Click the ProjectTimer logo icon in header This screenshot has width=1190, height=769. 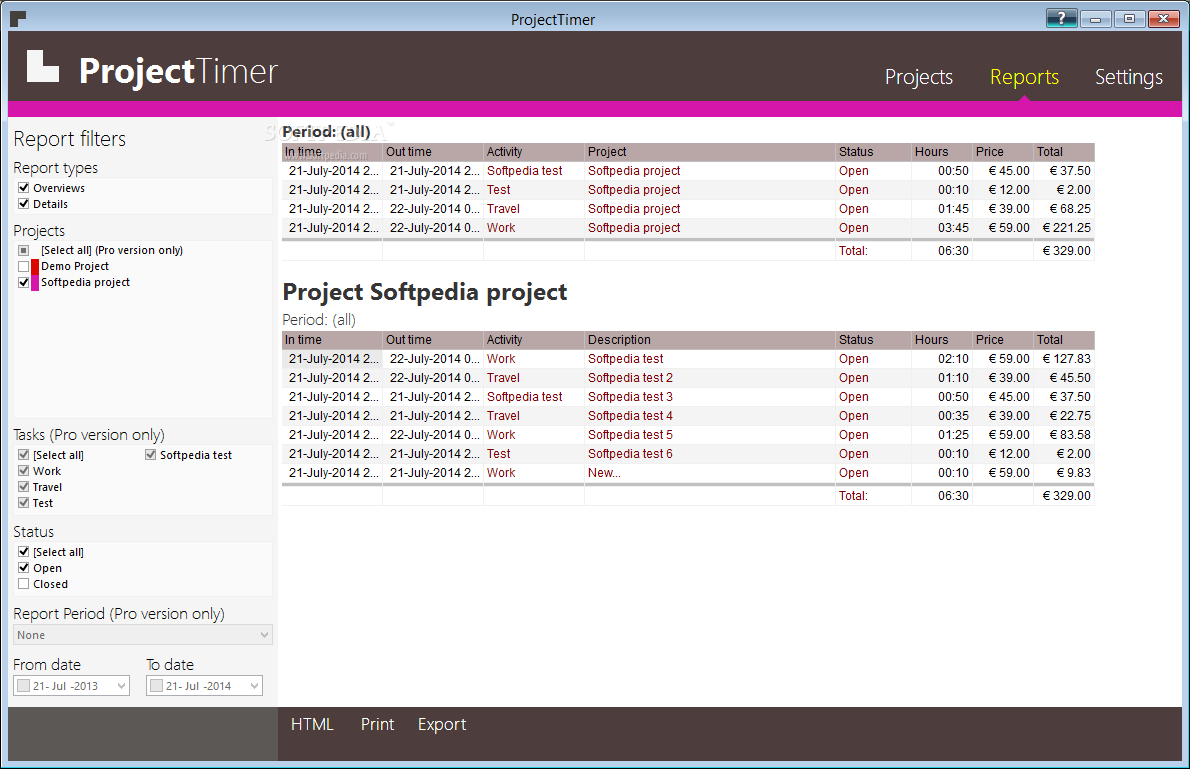(x=42, y=66)
